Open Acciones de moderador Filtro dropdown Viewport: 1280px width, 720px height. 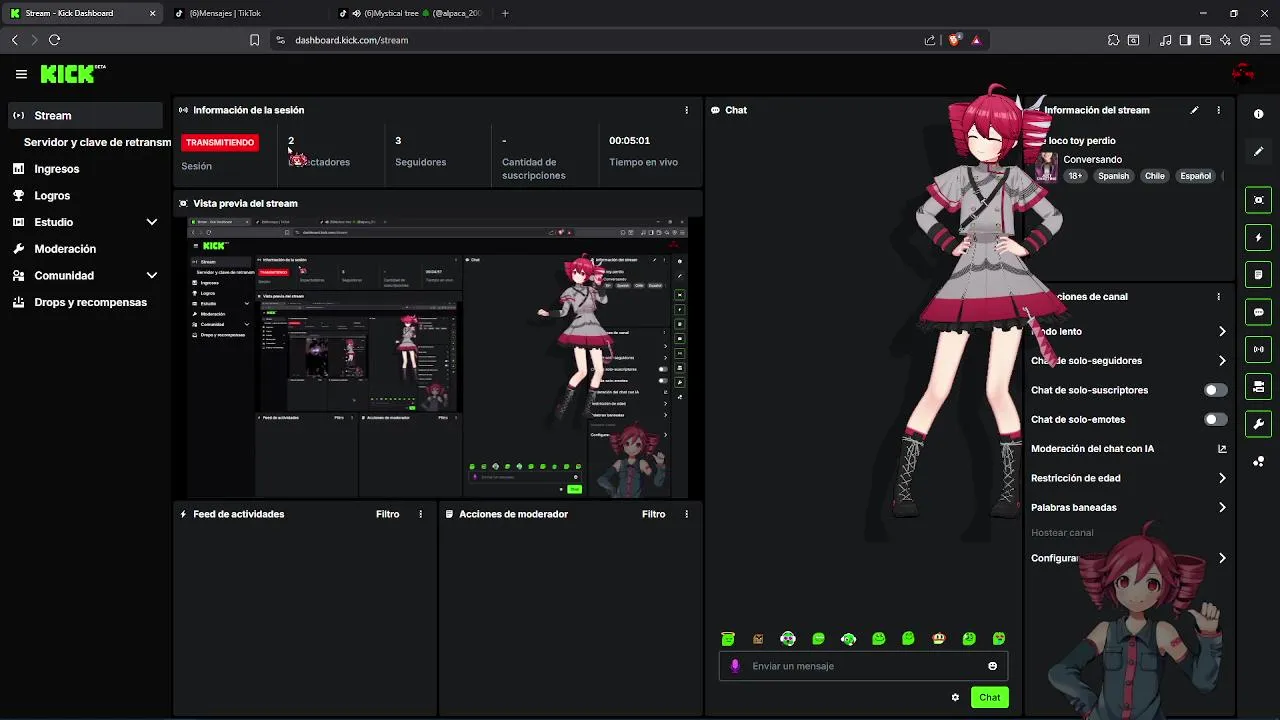coord(653,514)
